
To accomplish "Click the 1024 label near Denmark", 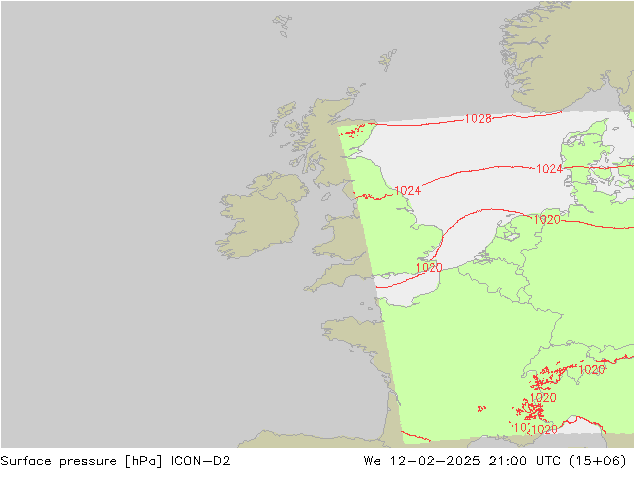I will tap(549, 169).
